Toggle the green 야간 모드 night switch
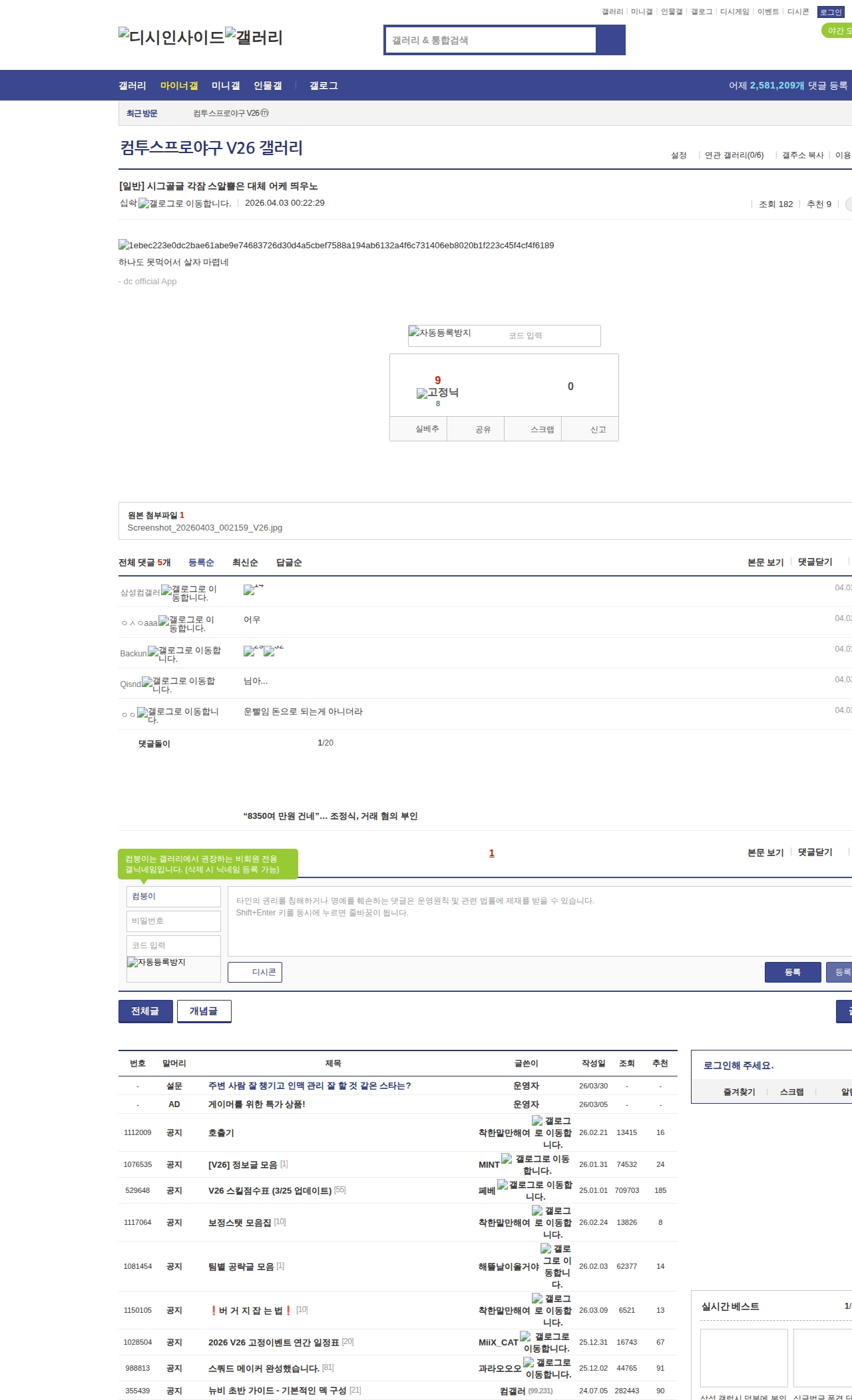 pos(836,31)
